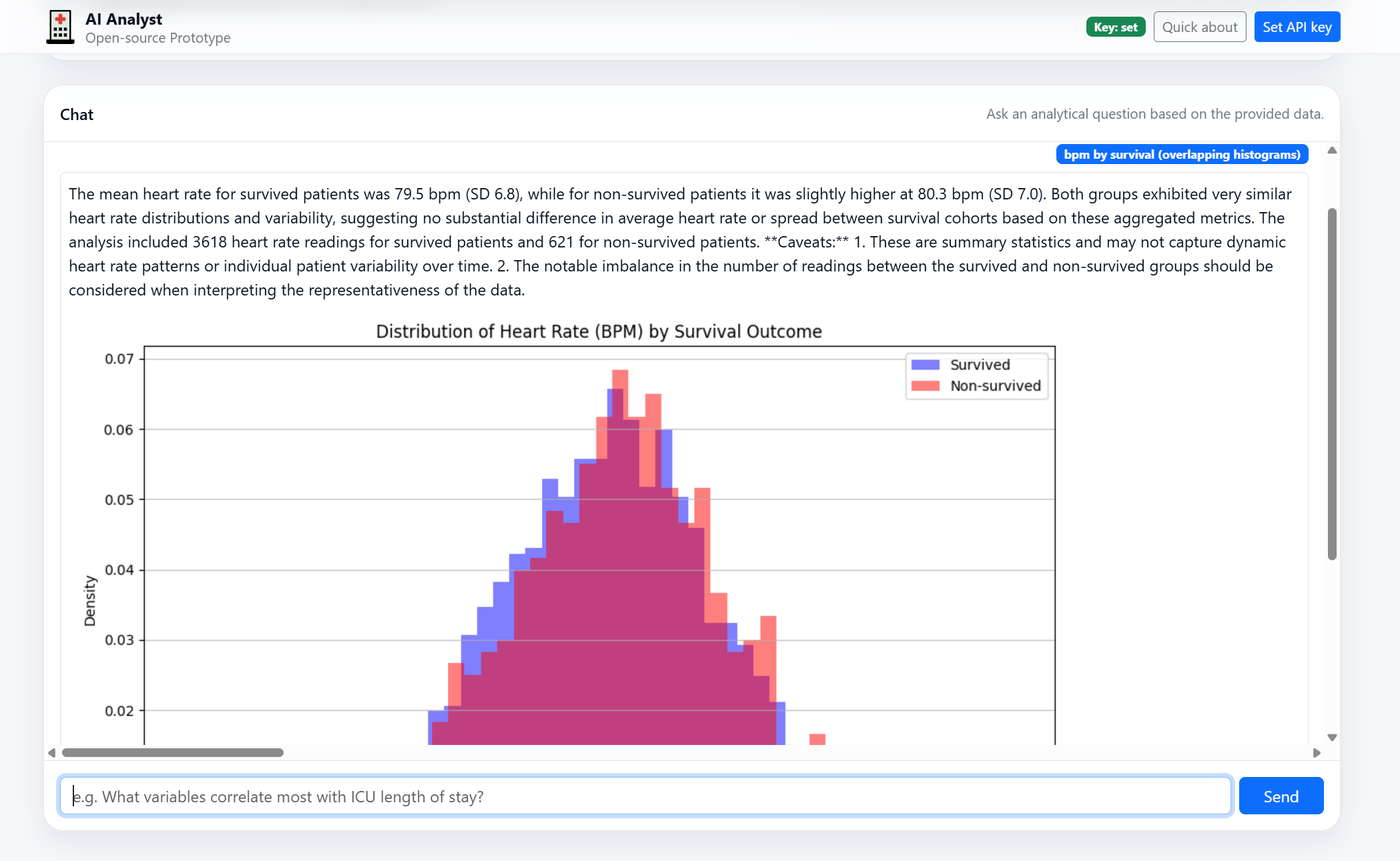The height and width of the screenshot is (861, 1400).
Task: Click the scroll up arrow in chat
Action: [x=1332, y=150]
